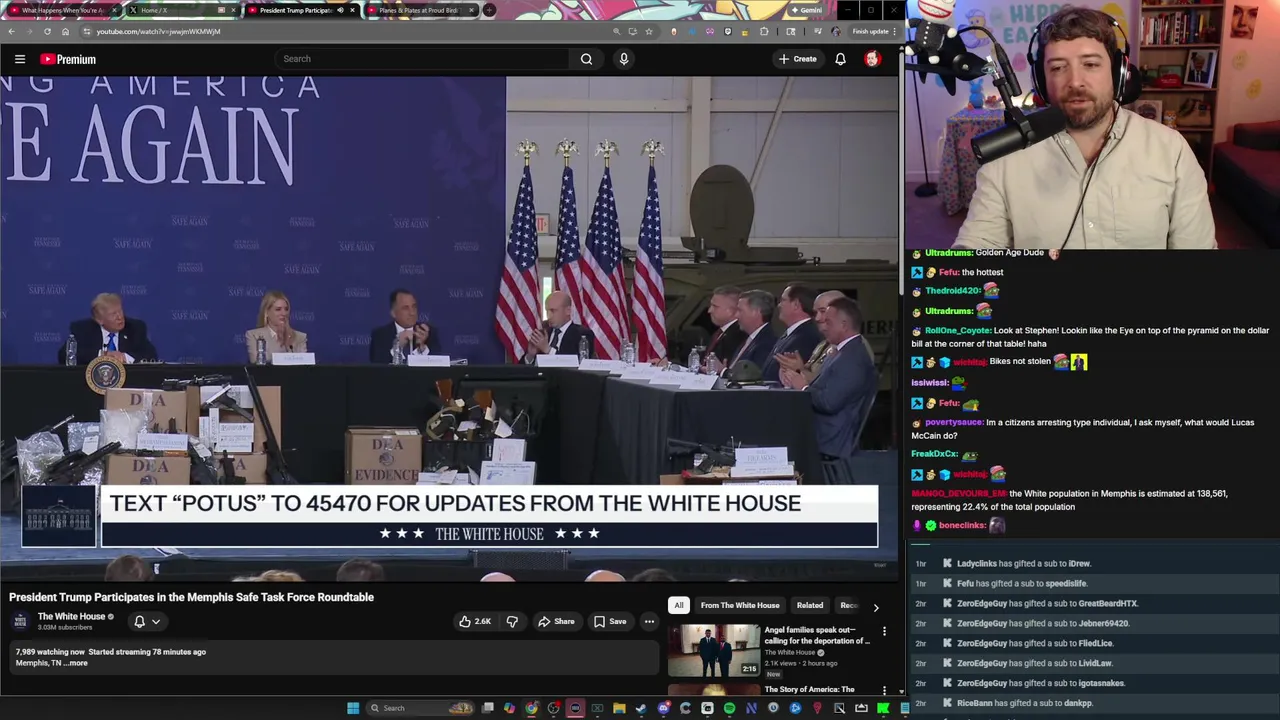The width and height of the screenshot is (1280, 720).
Task: Select From The White House chip
Action: (740, 605)
